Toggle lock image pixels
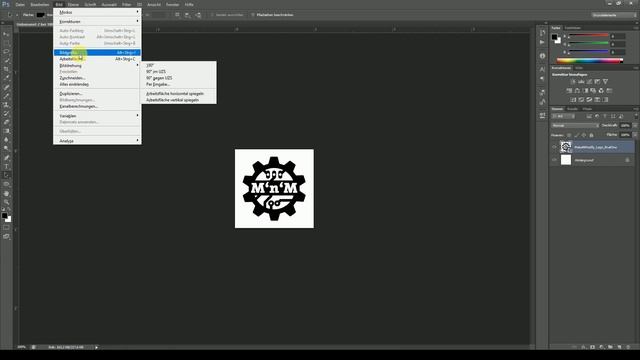640x360 pixels. 577,135
